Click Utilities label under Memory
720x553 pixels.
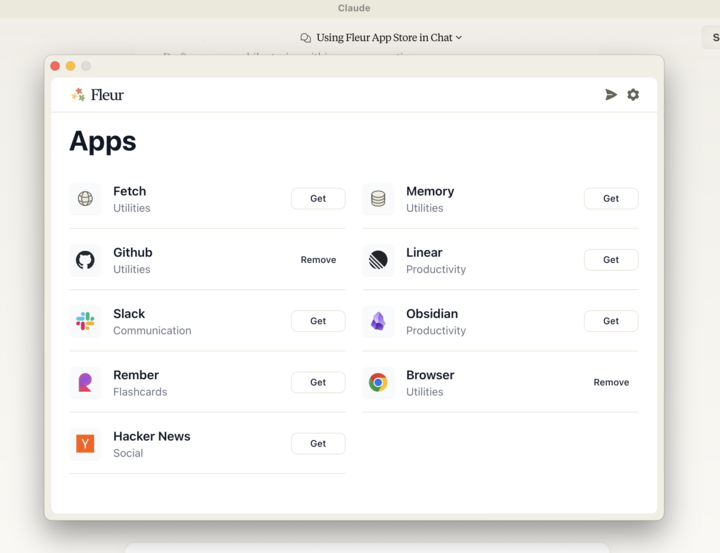point(425,208)
